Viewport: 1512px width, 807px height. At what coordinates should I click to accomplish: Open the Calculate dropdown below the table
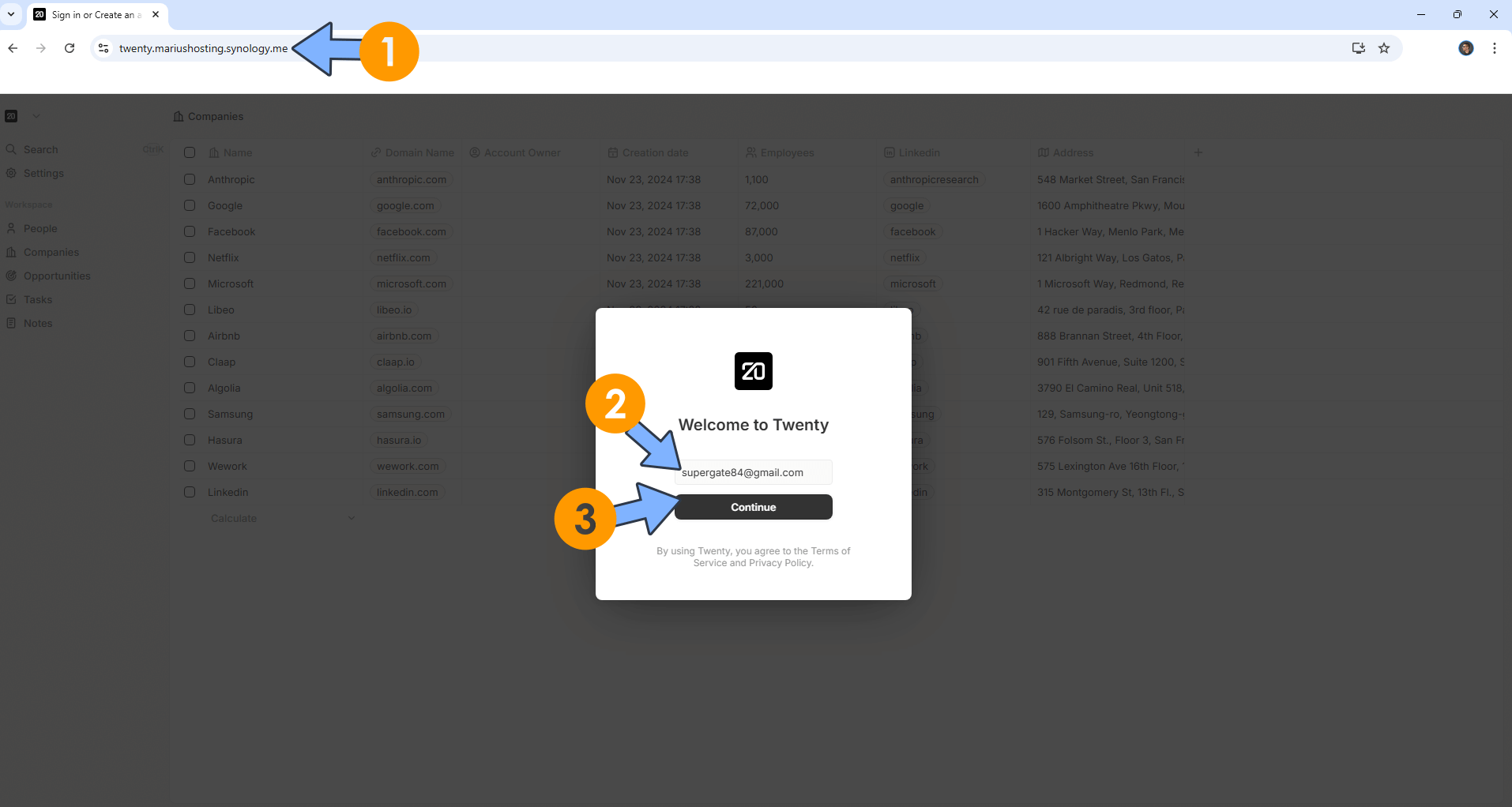[282, 518]
